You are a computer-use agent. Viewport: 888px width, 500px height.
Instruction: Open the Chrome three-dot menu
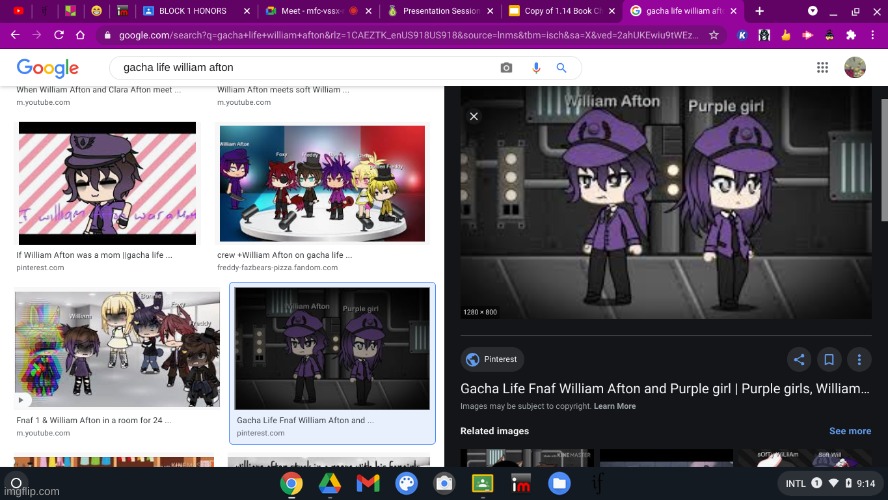[873, 35]
